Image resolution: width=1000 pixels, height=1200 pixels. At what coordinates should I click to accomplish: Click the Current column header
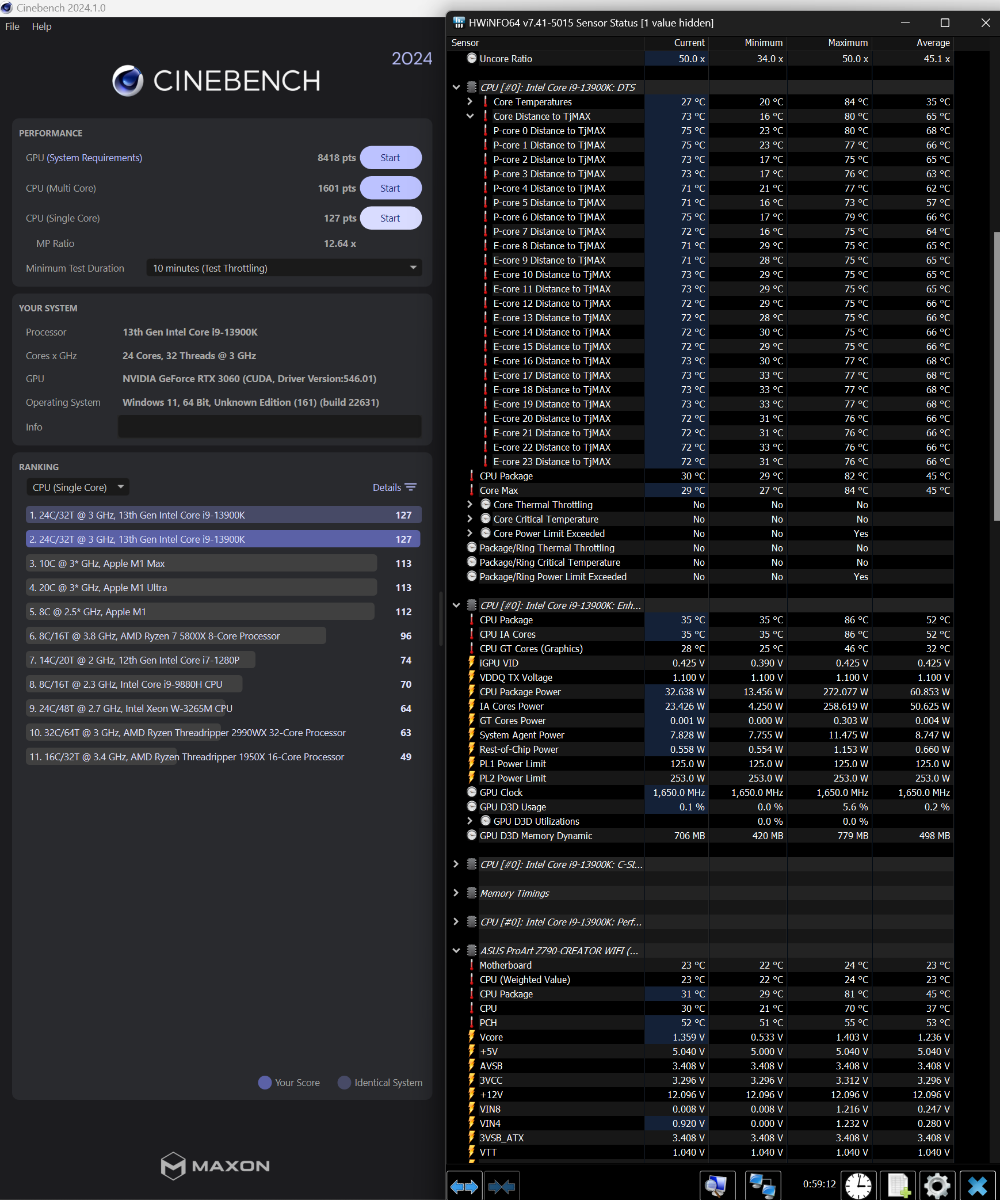coord(677,43)
